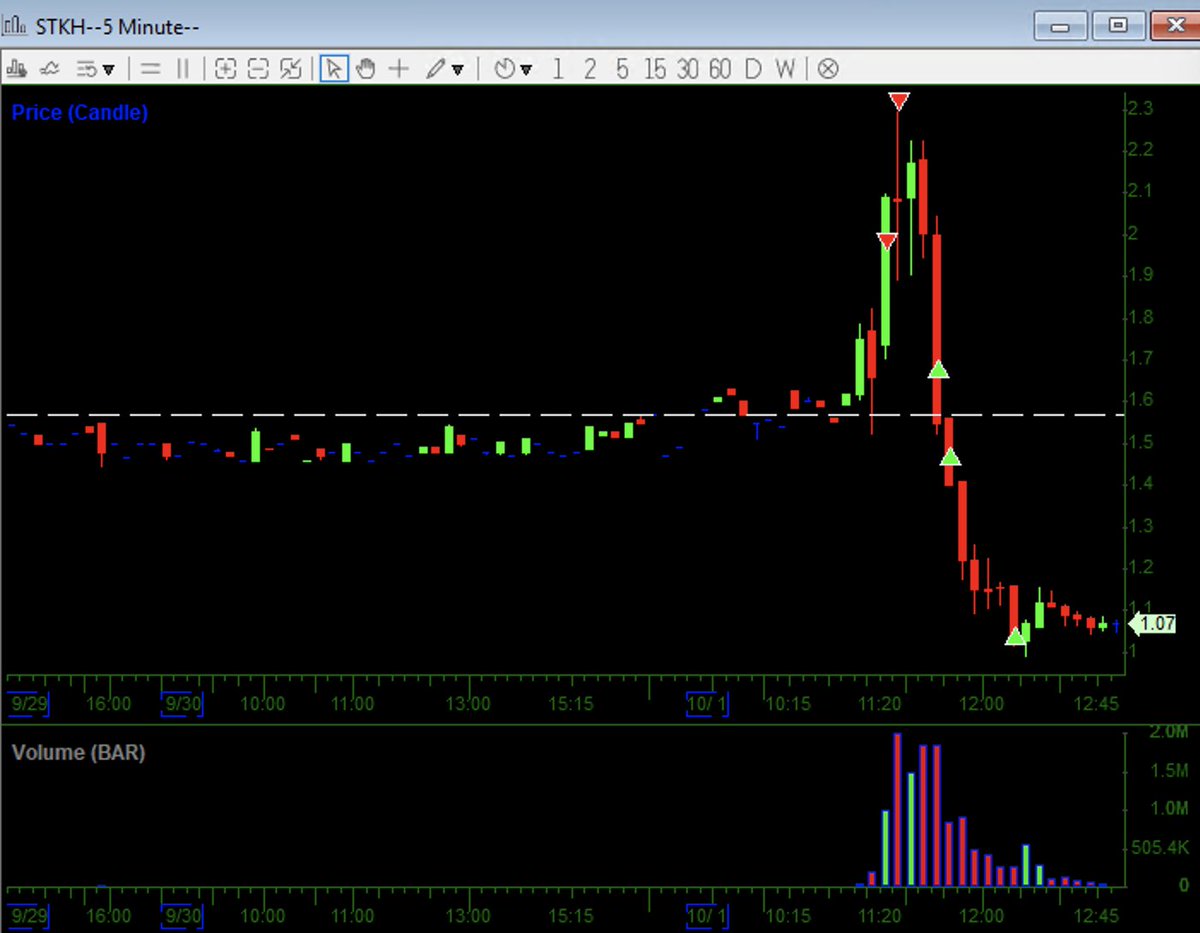Click the red sell marker near 2.0

887,241
